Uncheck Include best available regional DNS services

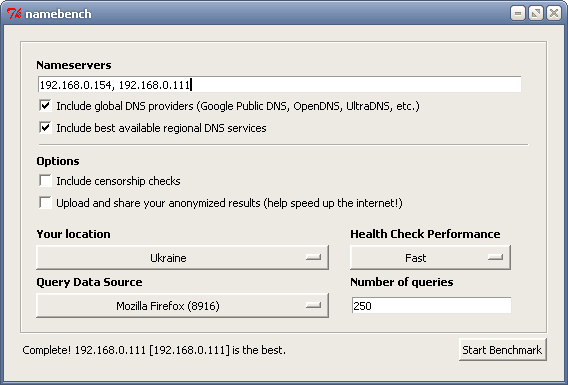[45, 127]
